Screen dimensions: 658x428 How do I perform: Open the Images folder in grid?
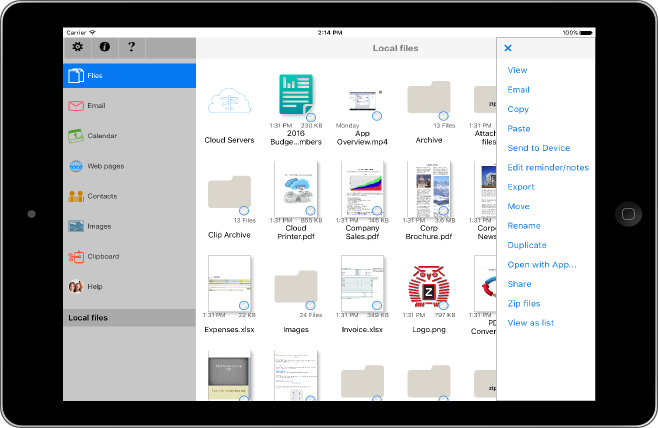[296, 287]
